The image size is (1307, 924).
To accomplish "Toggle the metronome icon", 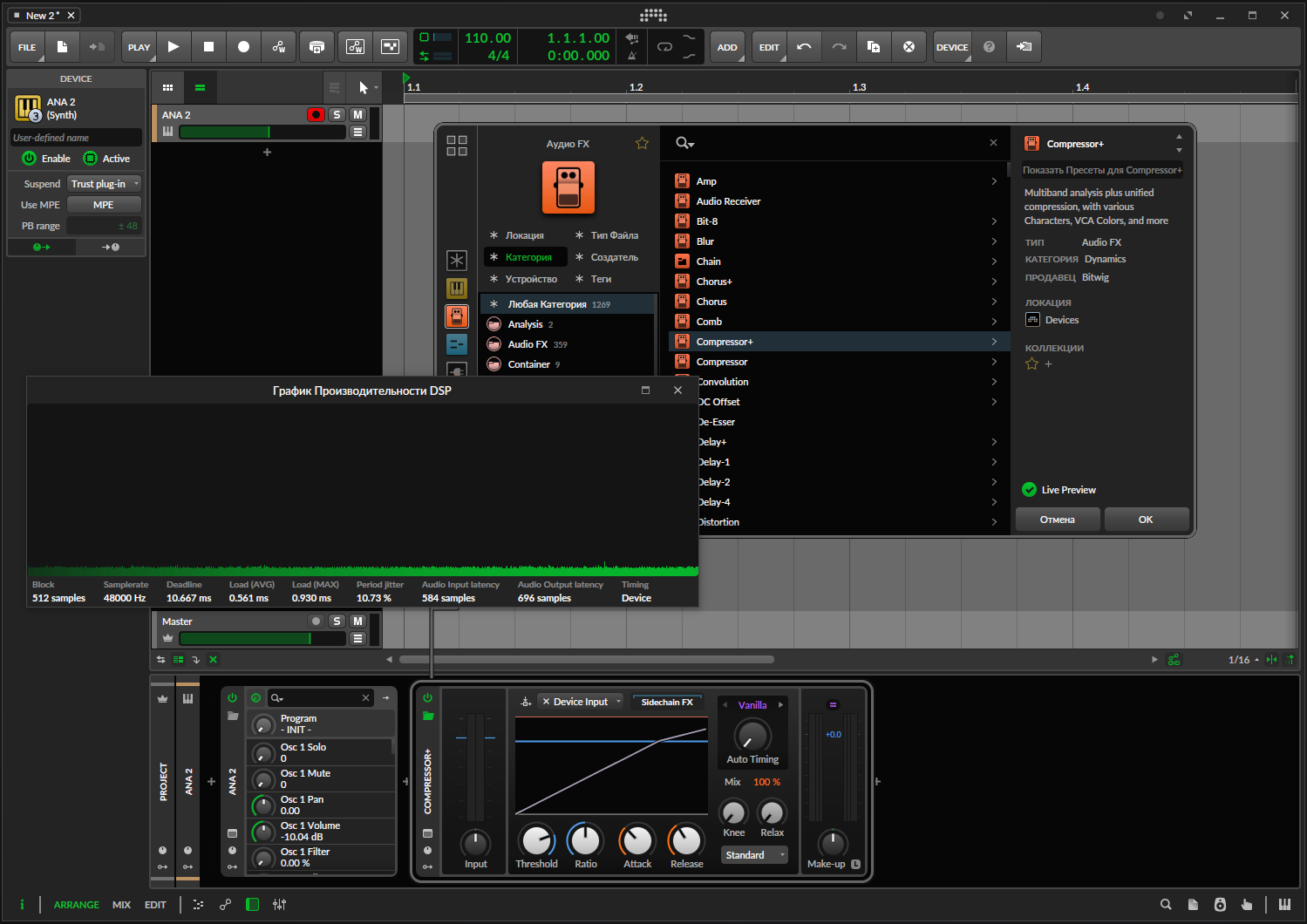I will point(632,56).
